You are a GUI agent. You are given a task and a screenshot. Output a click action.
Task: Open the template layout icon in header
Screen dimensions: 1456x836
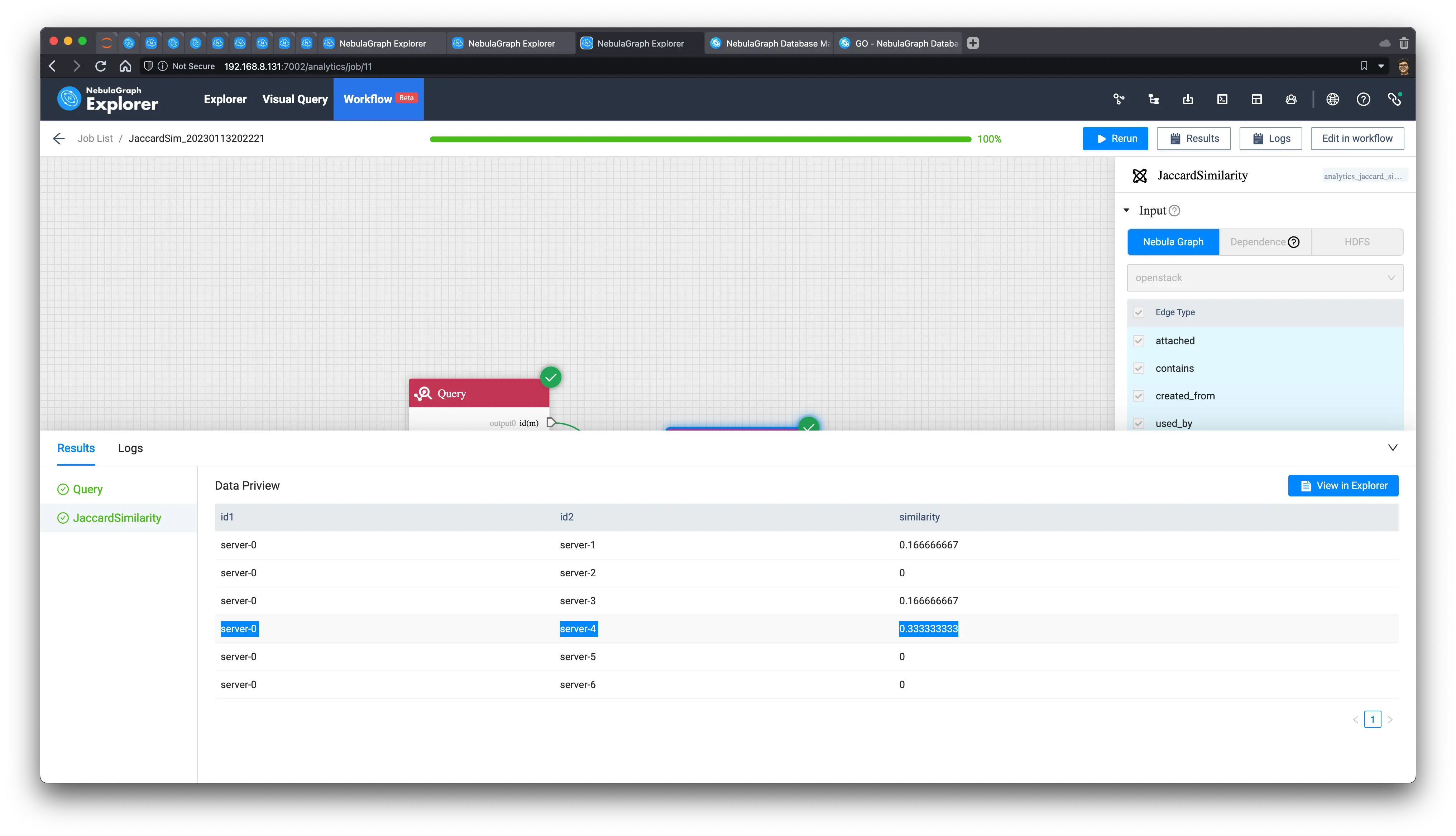point(1257,99)
